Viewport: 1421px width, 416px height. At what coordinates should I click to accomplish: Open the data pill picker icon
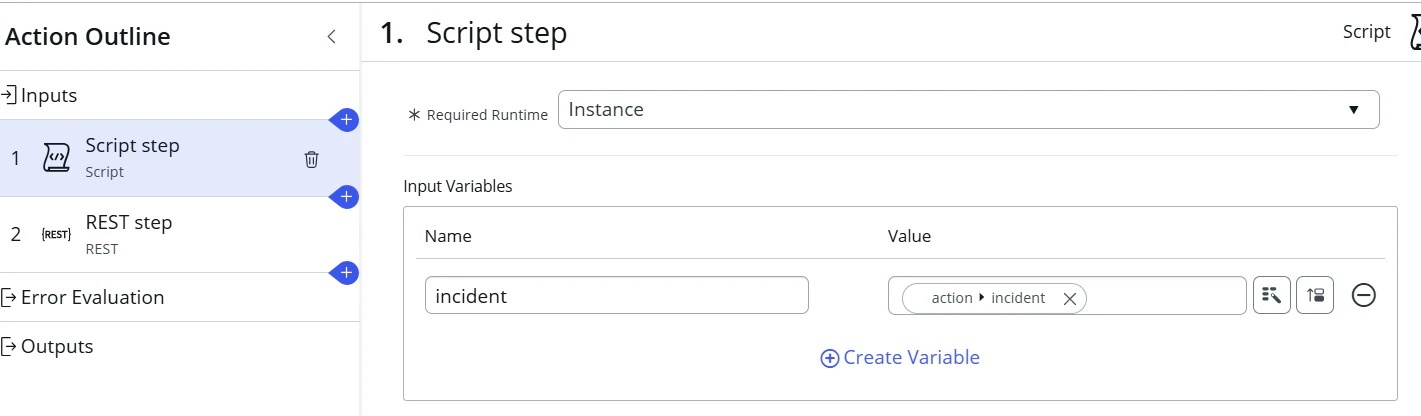tap(1272, 295)
